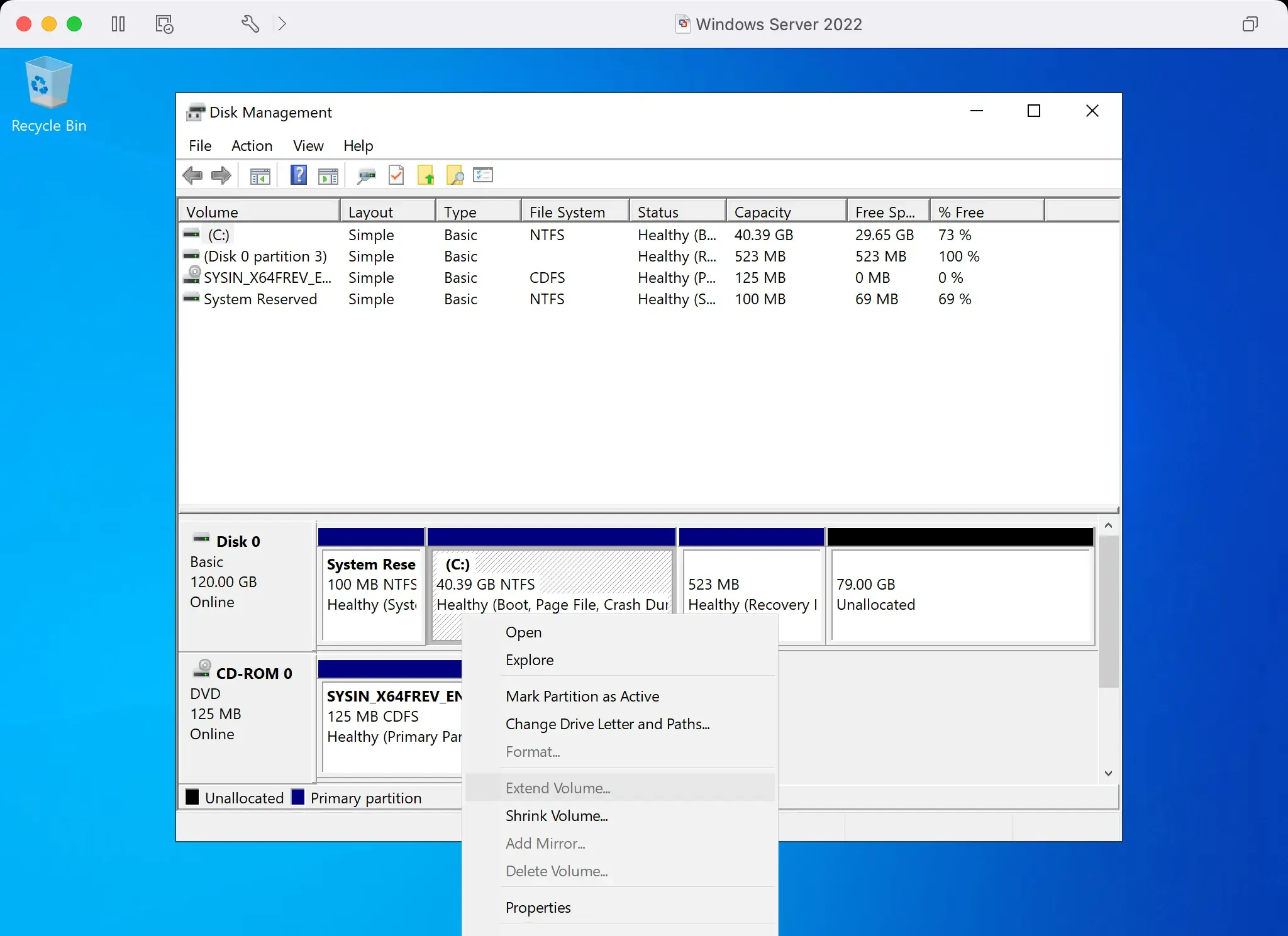Click the greyed Format menu entry
The height and width of the screenshot is (936, 1288).
click(619, 752)
